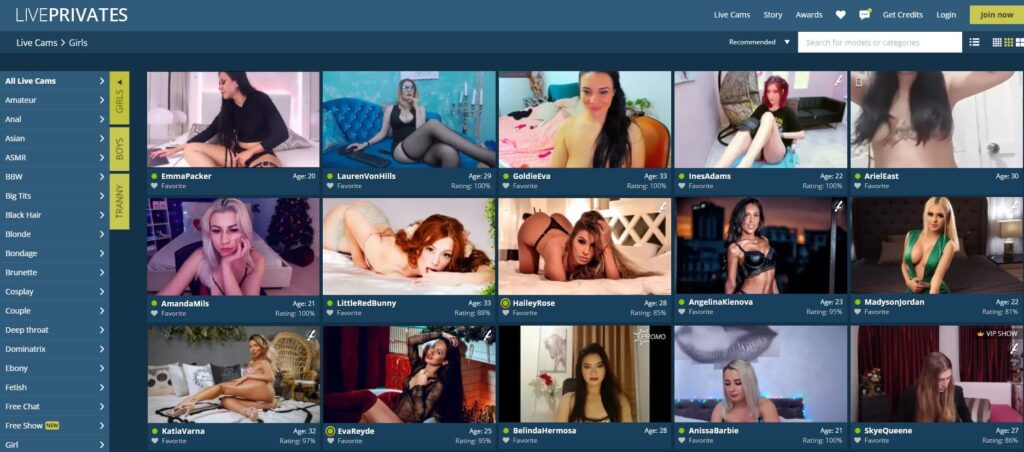Switch to list view icon
Image resolution: width=1024 pixels, height=452 pixels.
tap(974, 42)
